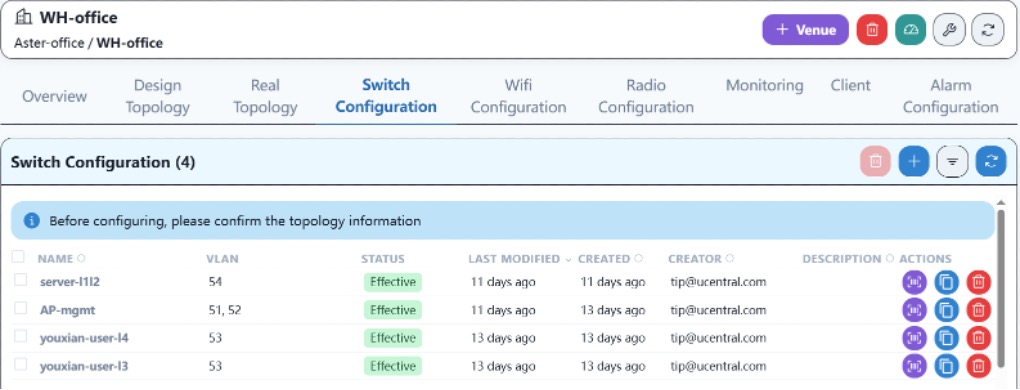Sort by the CREATOR column header

(701, 259)
